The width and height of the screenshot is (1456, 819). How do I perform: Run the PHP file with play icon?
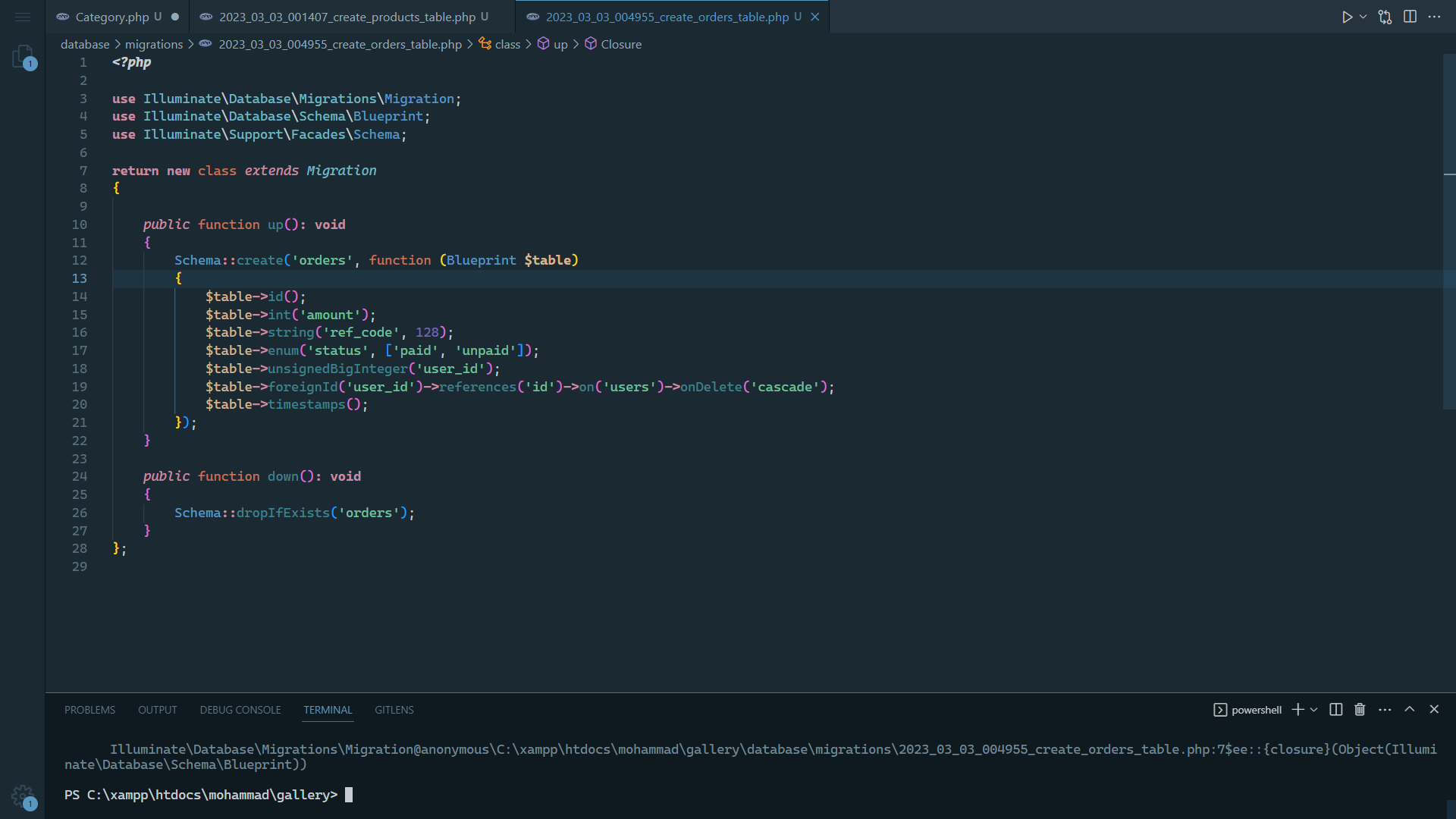pyautogui.click(x=1347, y=17)
